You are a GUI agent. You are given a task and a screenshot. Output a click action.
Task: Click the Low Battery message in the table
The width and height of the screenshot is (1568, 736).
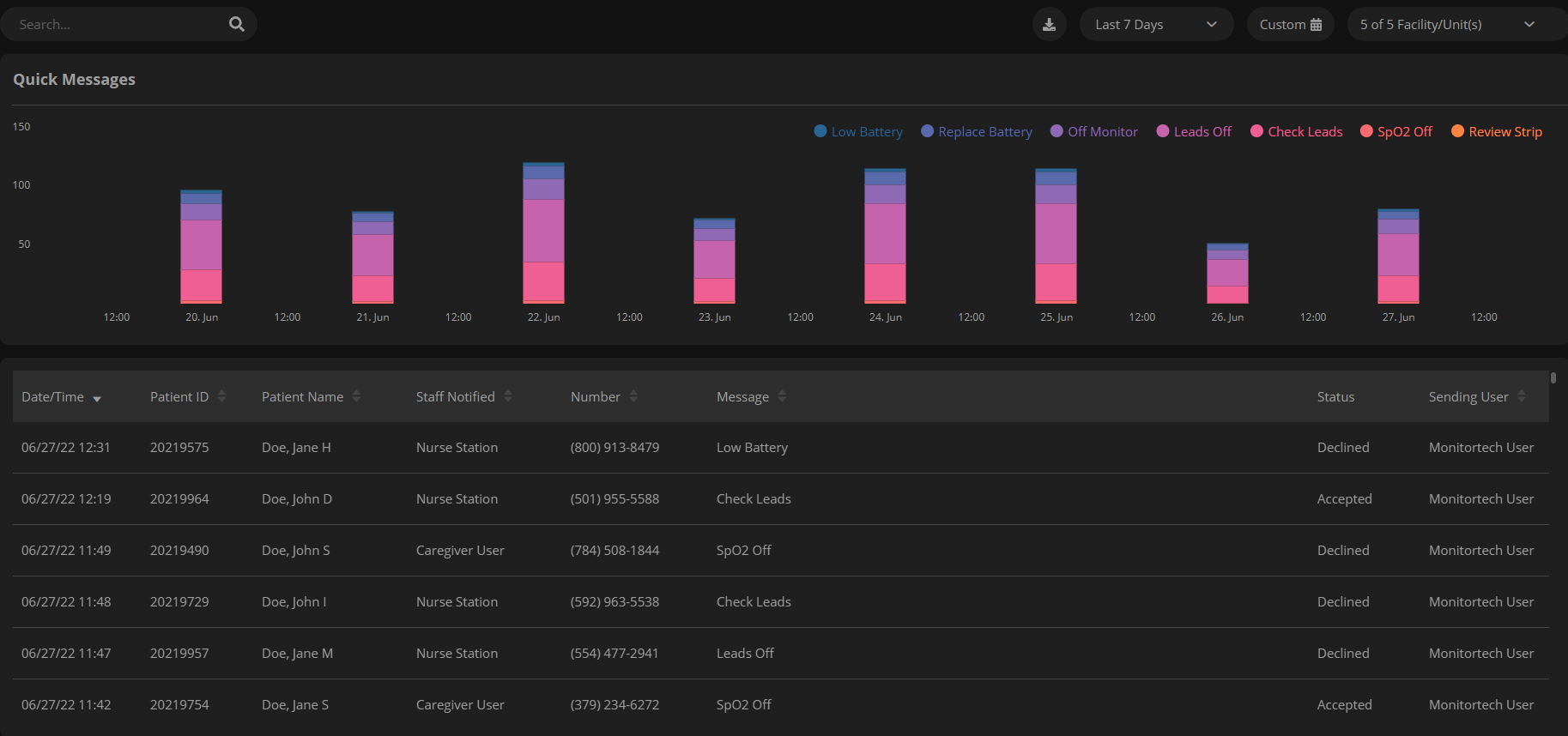pos(752,447)
